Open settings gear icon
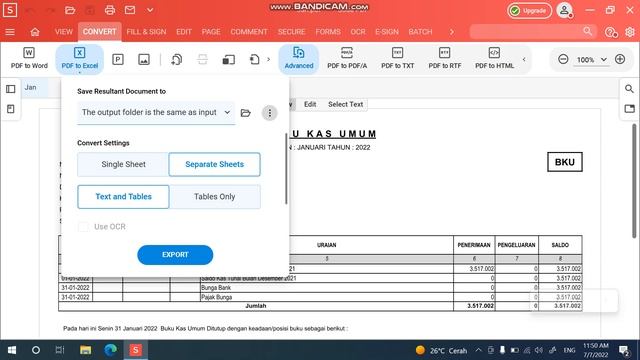 click(x=630, y=32)
